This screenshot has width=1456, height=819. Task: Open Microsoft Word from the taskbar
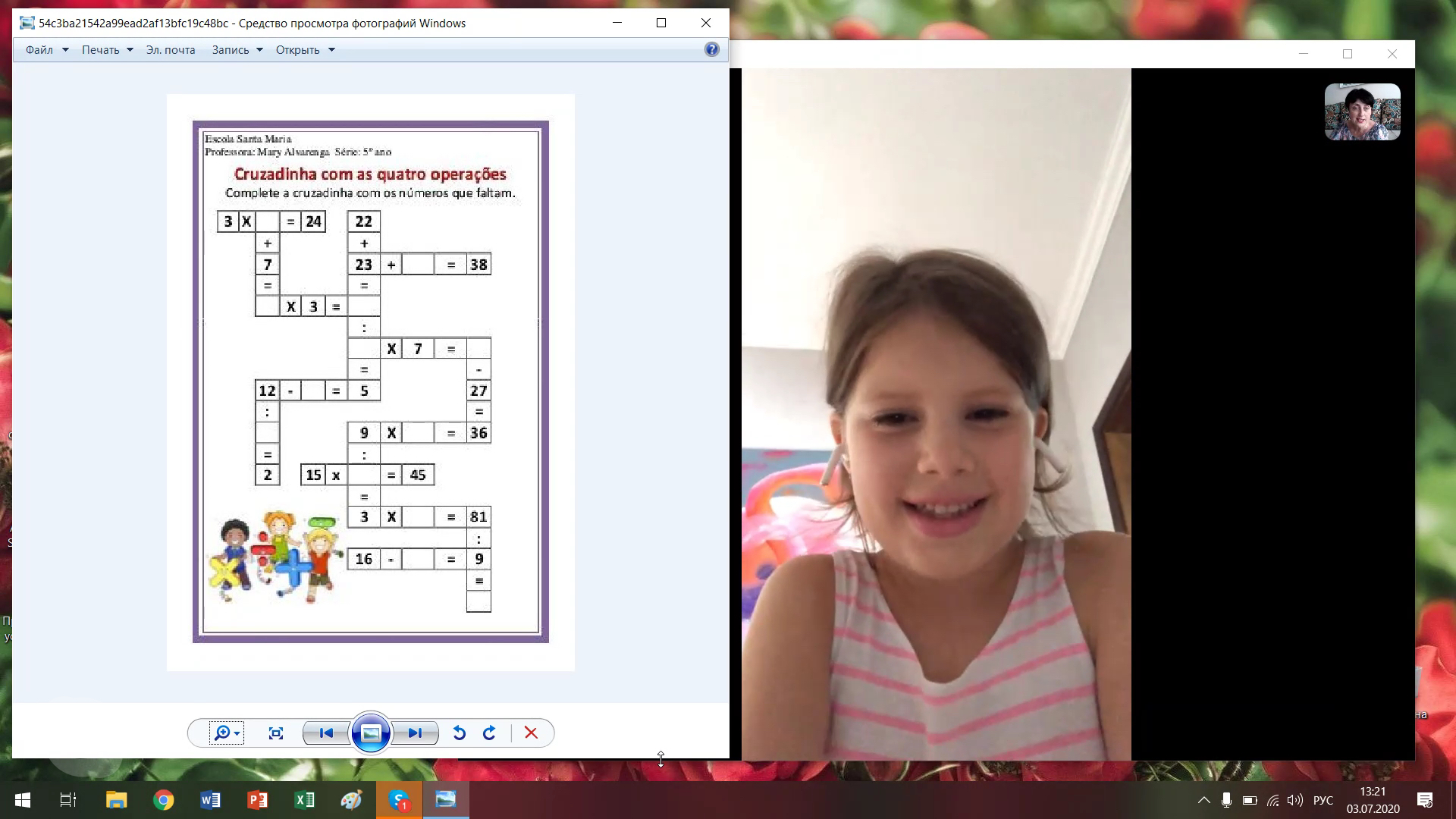click(210, 800)
